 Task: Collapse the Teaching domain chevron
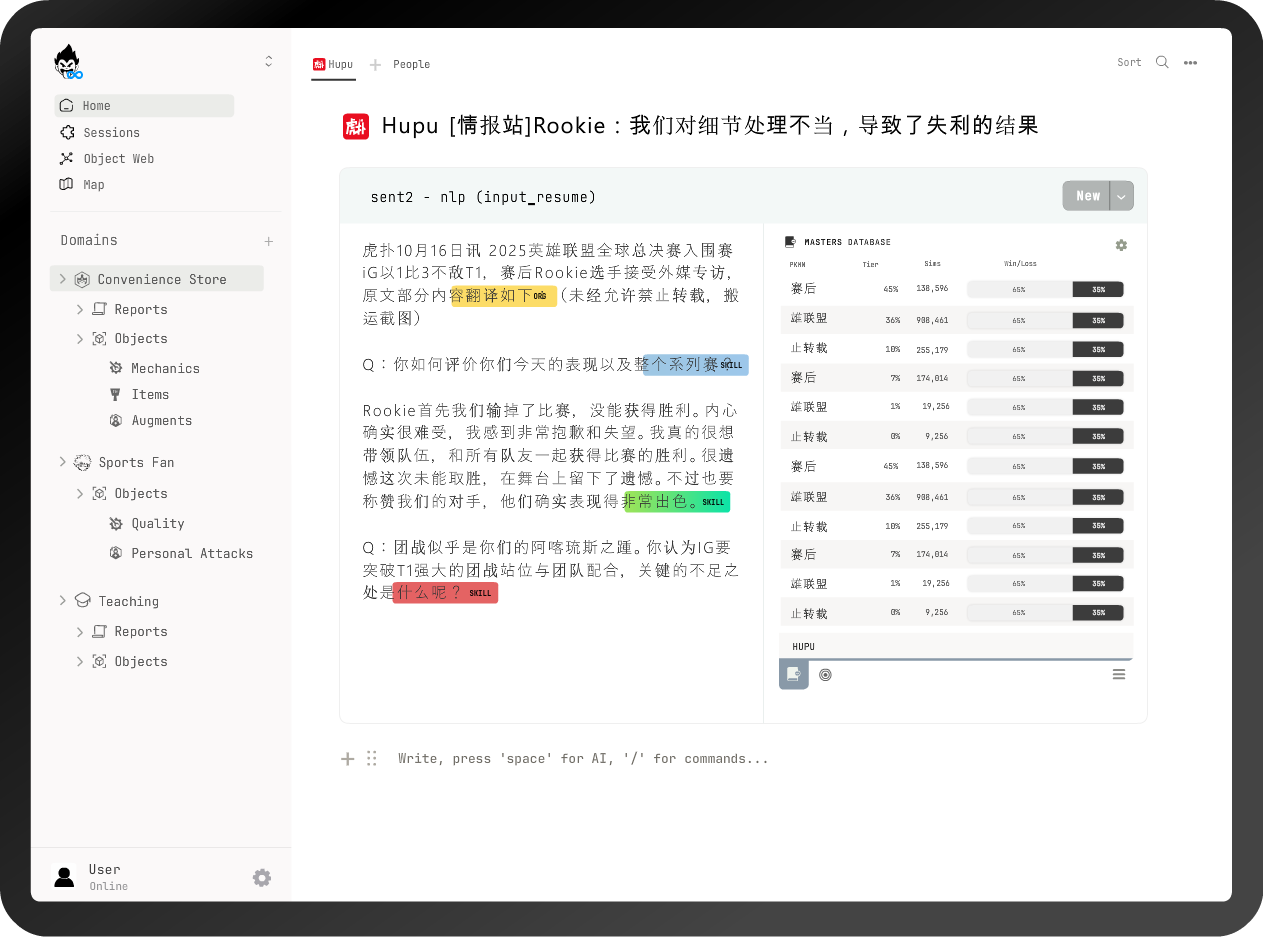tap(62, 601)
